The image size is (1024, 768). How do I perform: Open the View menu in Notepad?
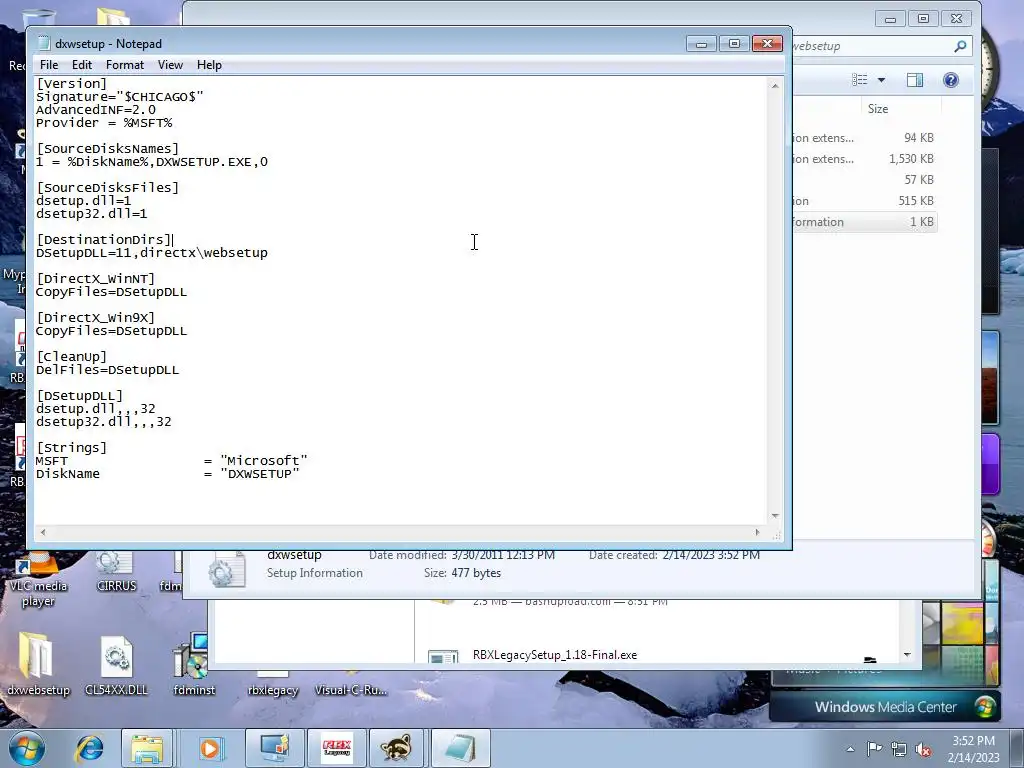coord(170,65)
